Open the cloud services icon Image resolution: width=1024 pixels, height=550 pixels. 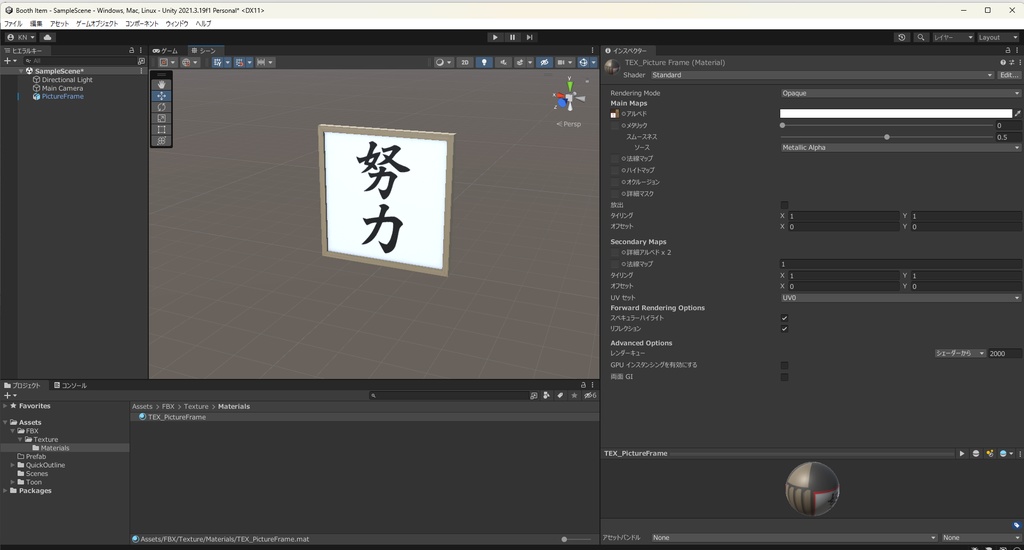point(47,37)
